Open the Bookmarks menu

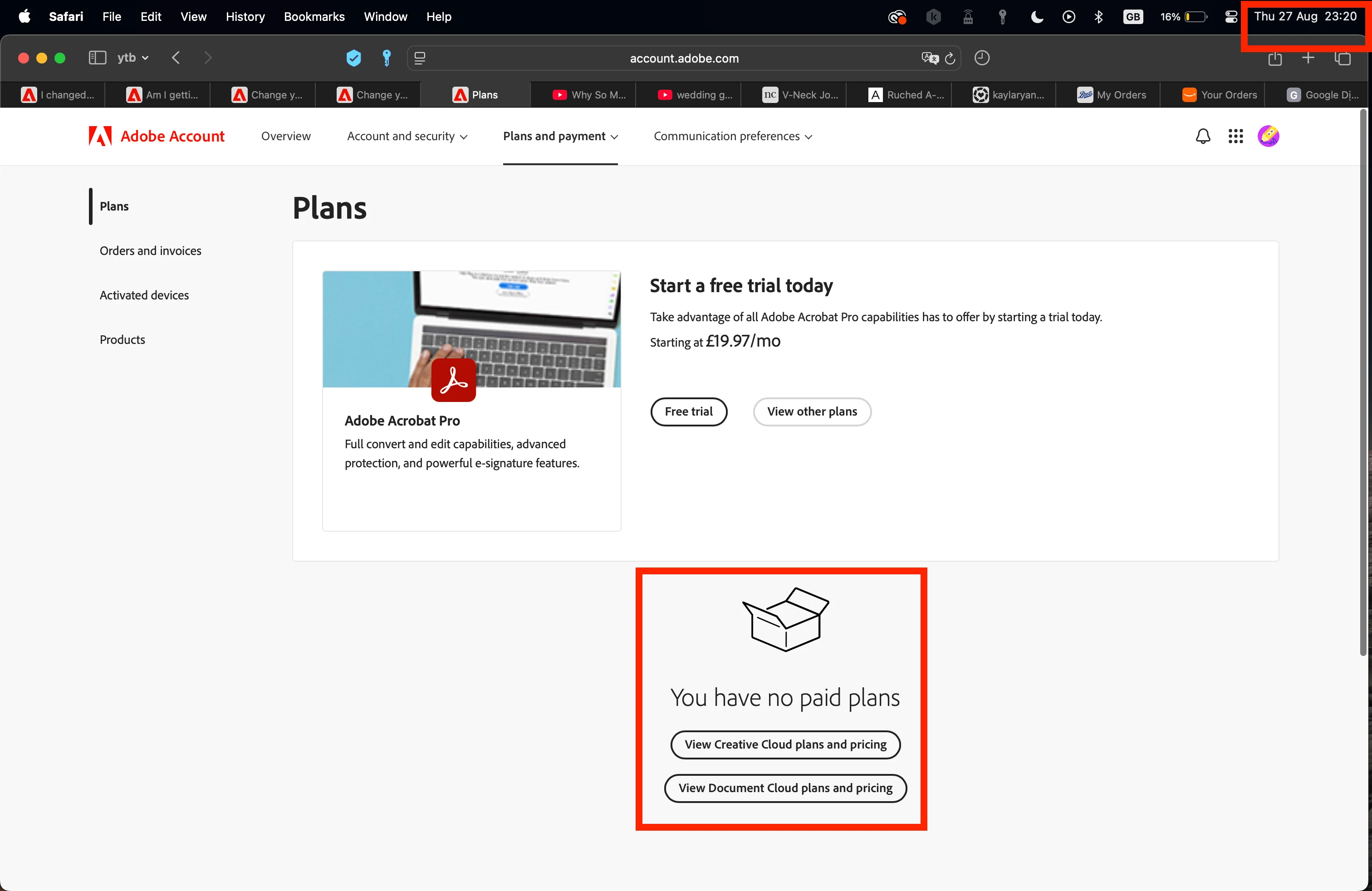click(x=314, y=17)
